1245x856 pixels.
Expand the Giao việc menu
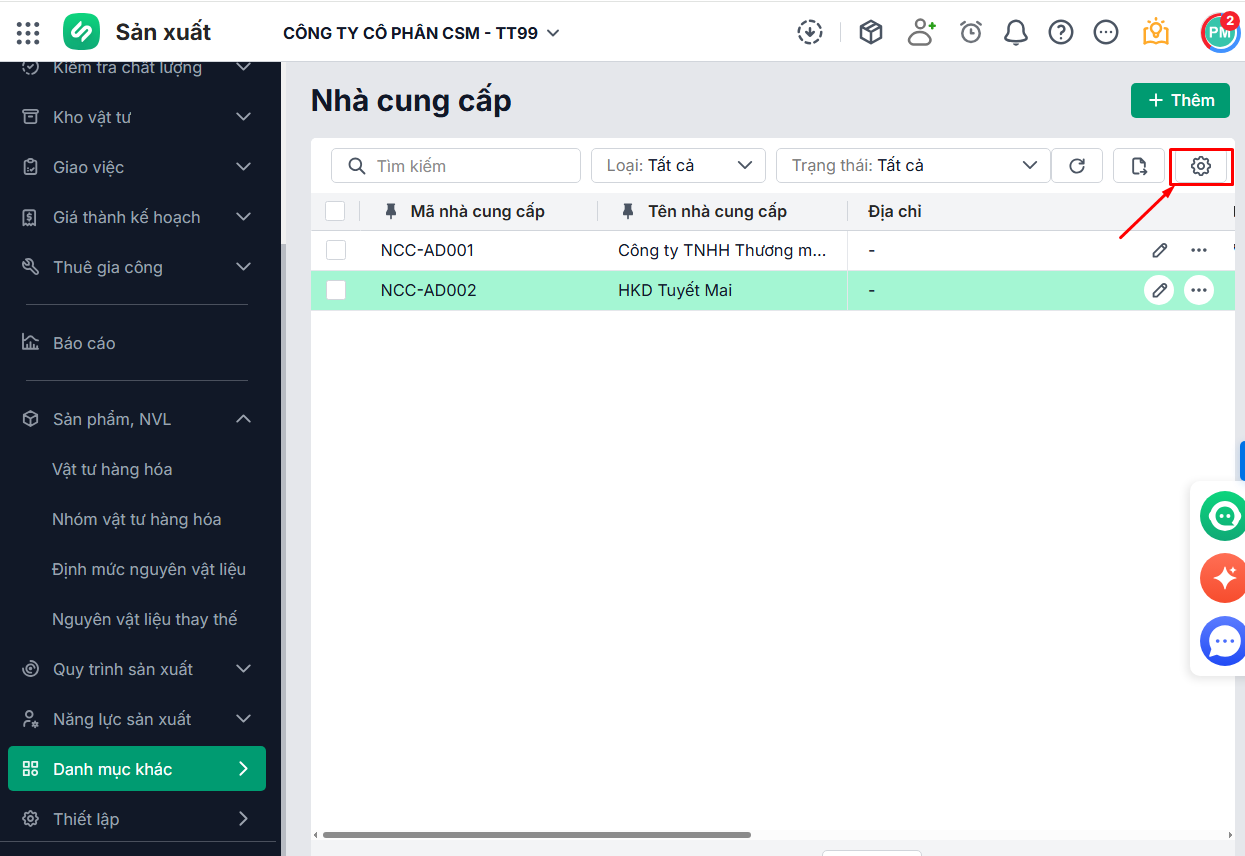coord(137,167)
